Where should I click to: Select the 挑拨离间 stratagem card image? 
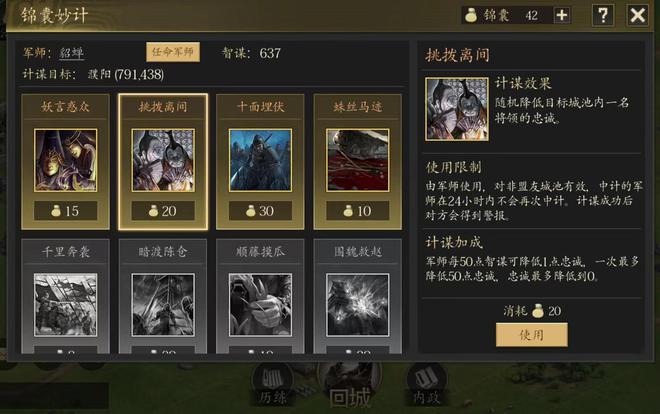click(163, 160)
